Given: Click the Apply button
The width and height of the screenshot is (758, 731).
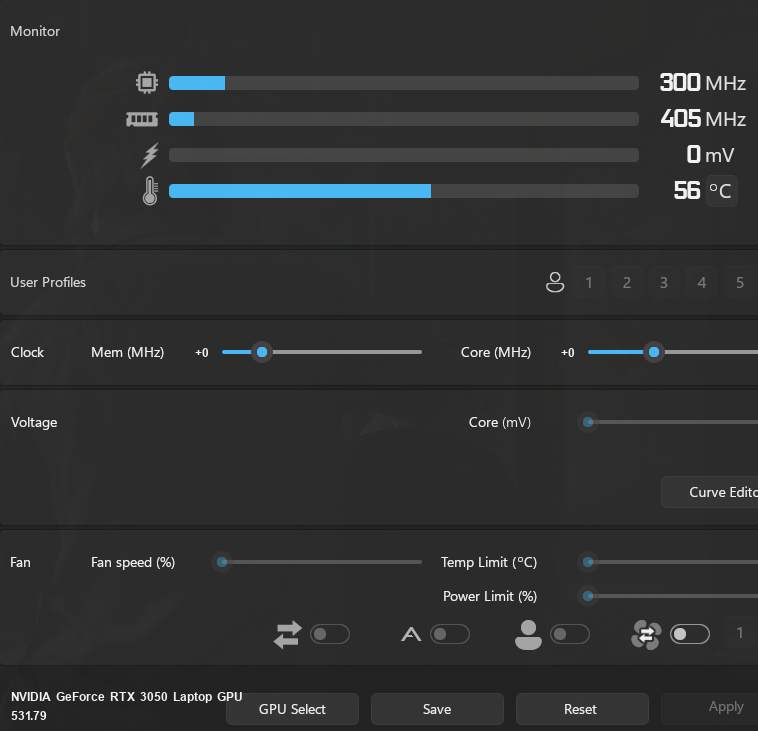Looking at the screenshot, I should [x=710, y=707].
